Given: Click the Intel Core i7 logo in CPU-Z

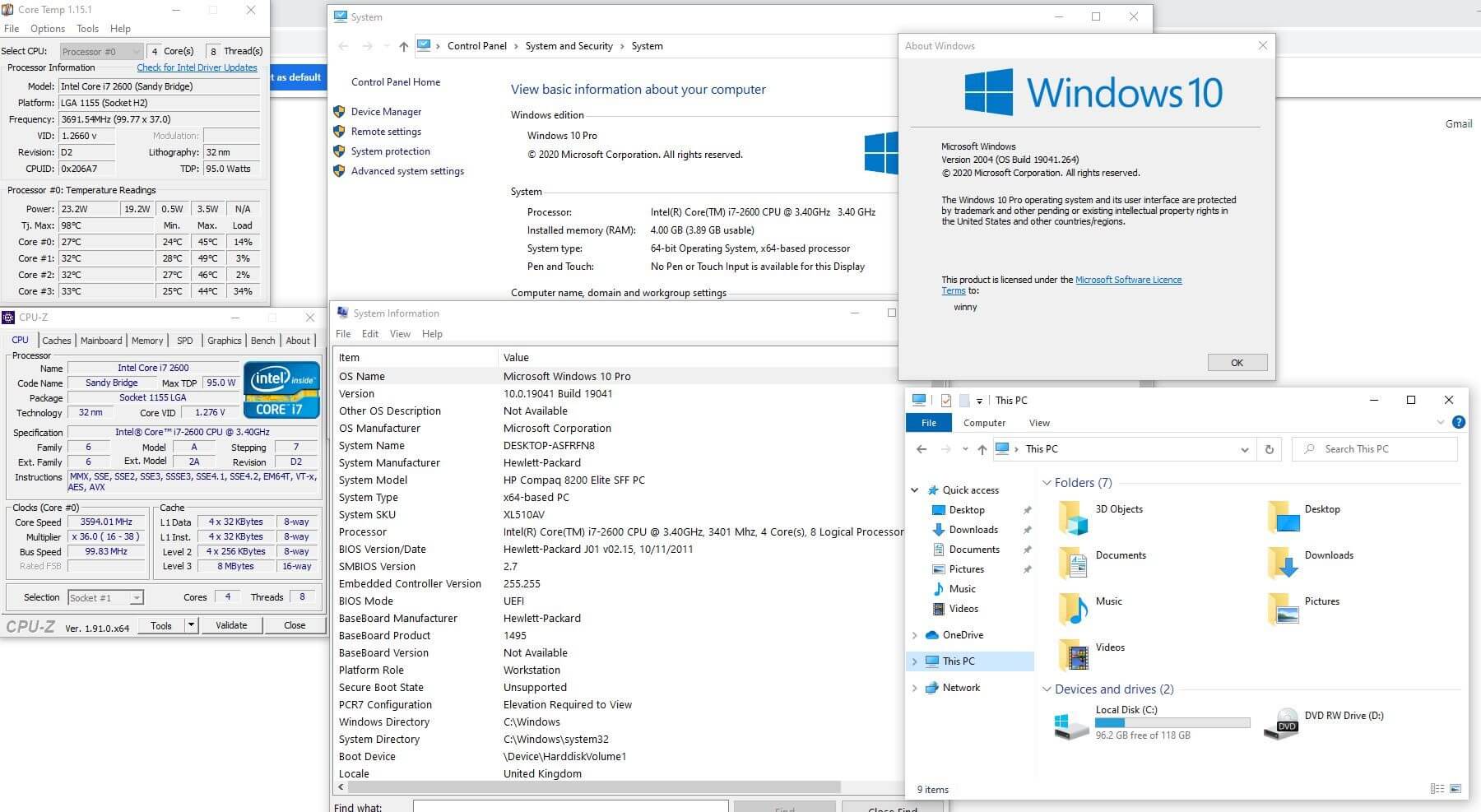Looking at the screenshot, I should 281,390.
